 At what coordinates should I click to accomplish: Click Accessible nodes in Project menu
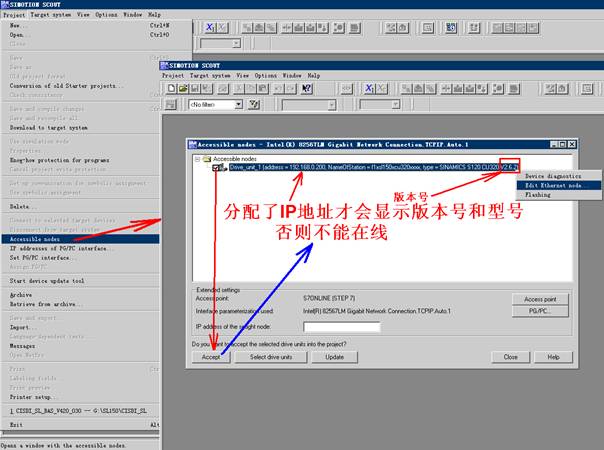36,239
